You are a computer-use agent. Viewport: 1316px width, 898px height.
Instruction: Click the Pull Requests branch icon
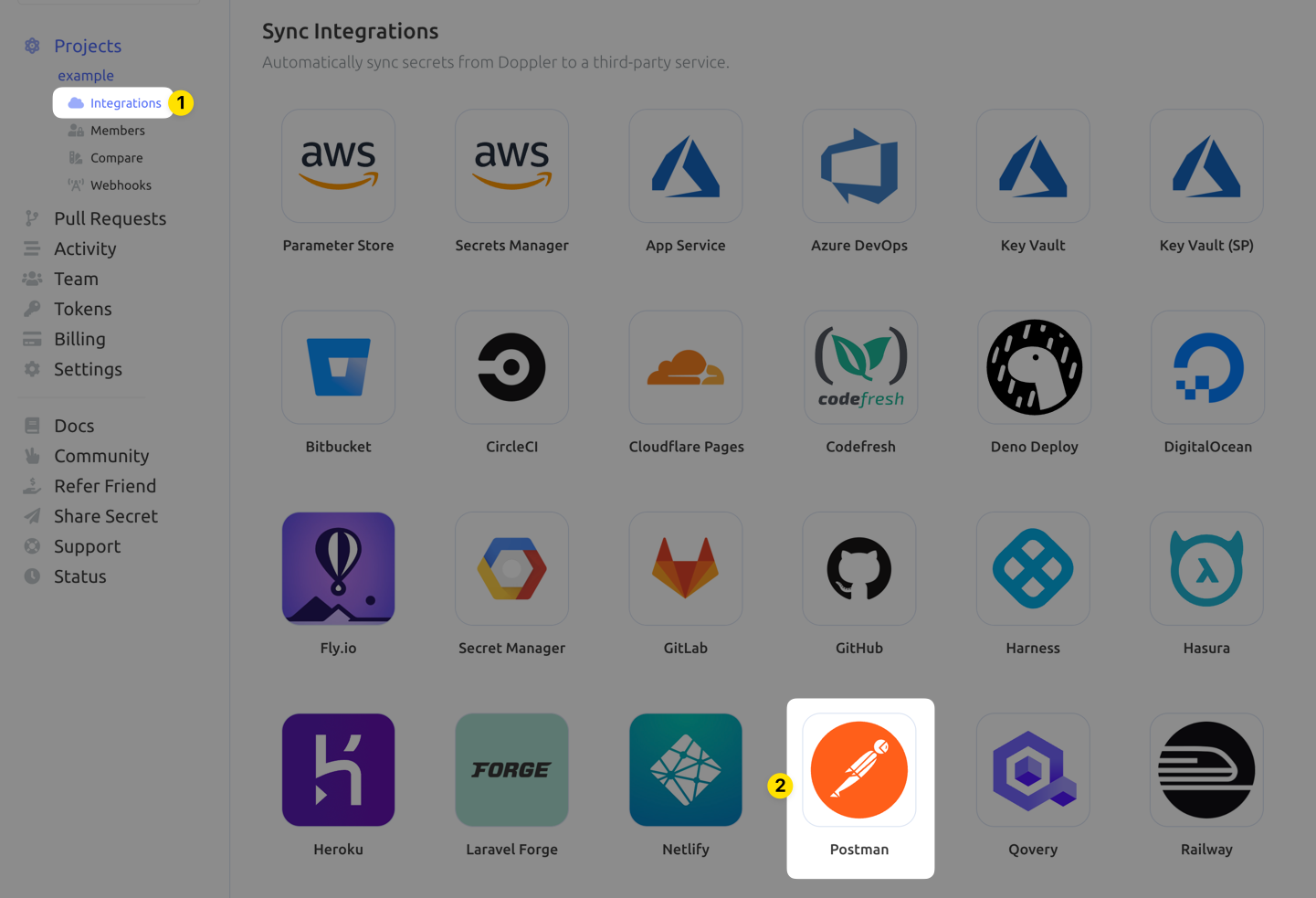32,218
